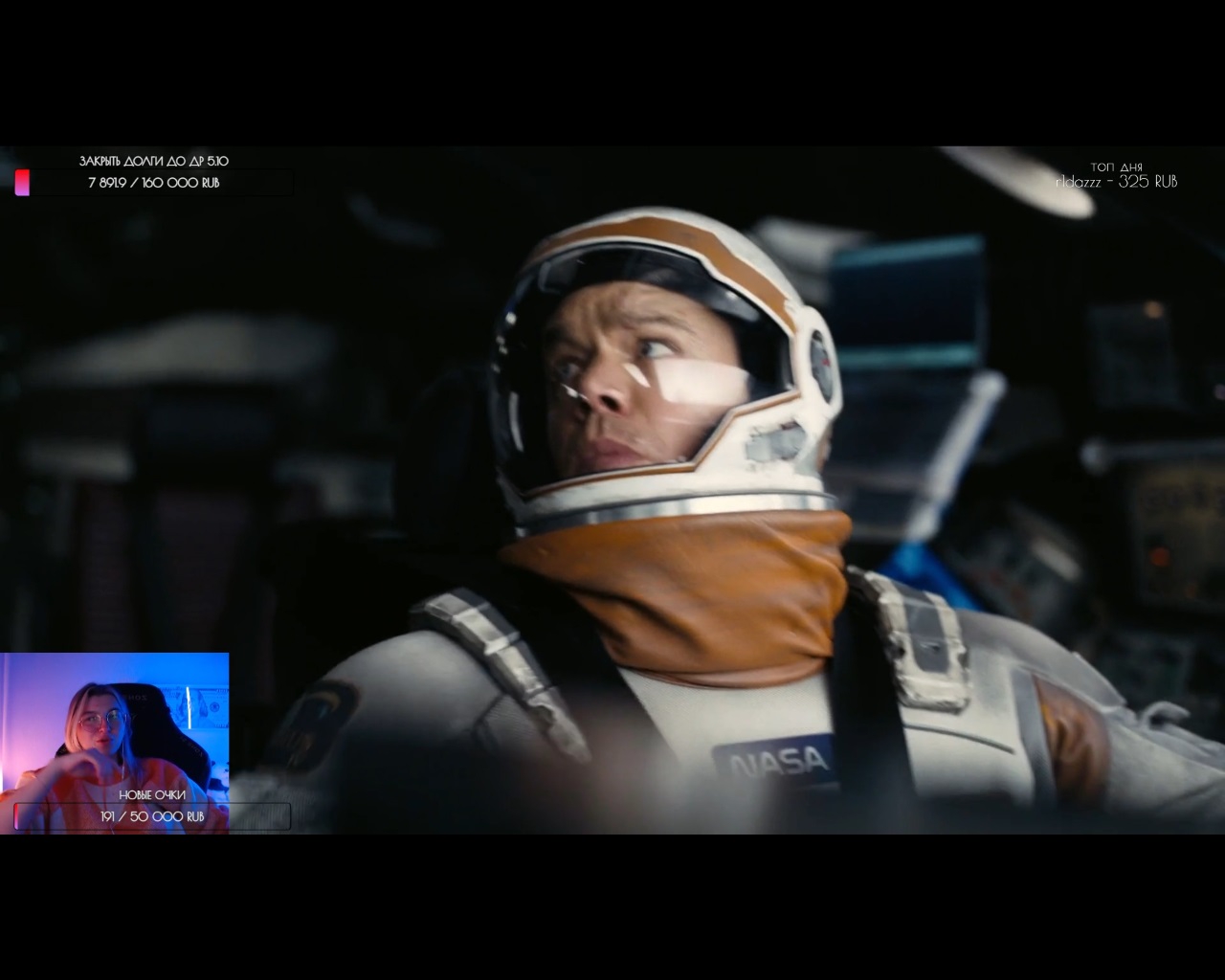Viewport: 1225px width, 980px height.
Task: Select top donor "r1dazzz - 325 RUB"
Action: pyautogui.click(x=1116, y=182)
